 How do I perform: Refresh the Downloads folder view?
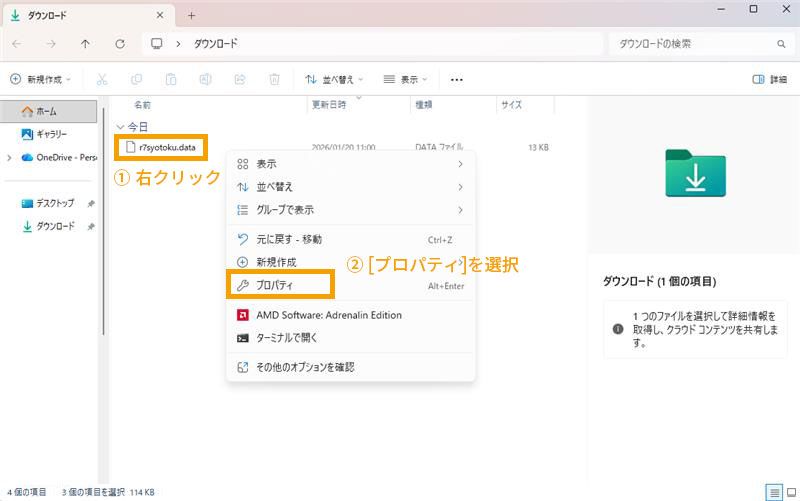pyautogui.click(x=120, y=44)
